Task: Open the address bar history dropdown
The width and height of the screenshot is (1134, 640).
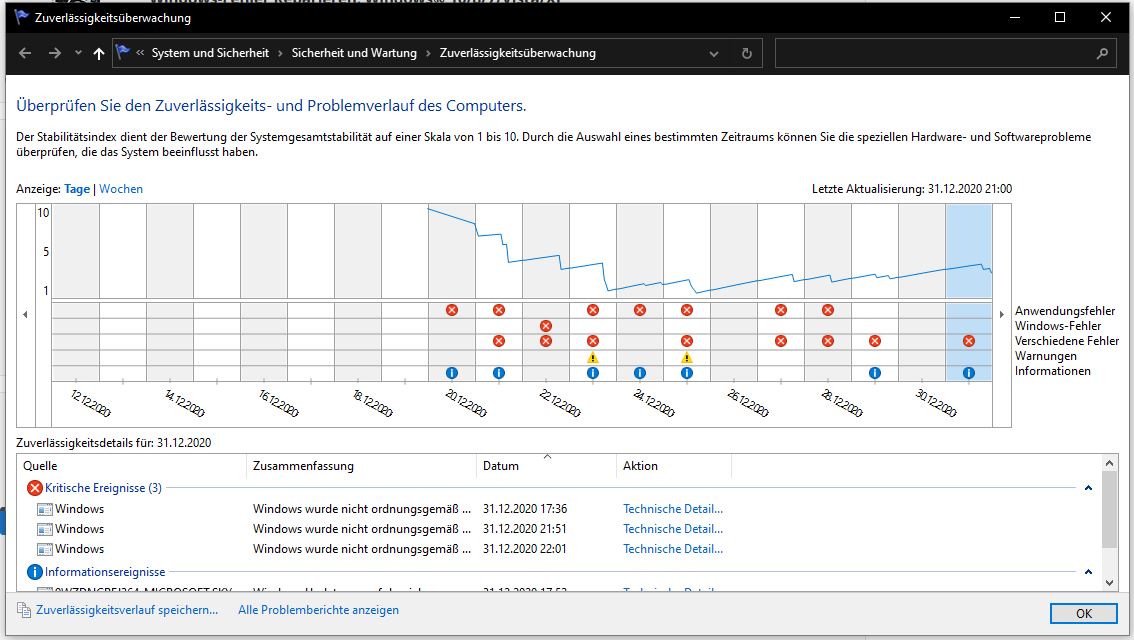Action: 714,54
